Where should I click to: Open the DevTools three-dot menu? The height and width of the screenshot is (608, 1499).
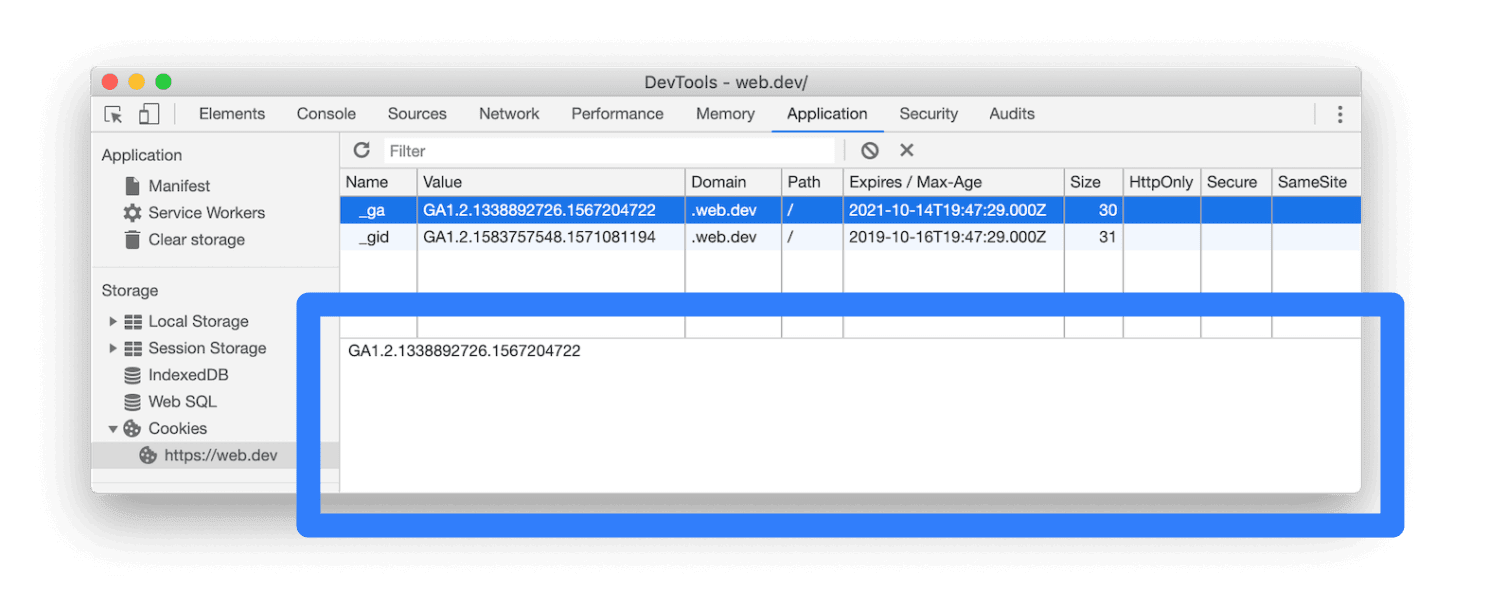point(1339,114)
